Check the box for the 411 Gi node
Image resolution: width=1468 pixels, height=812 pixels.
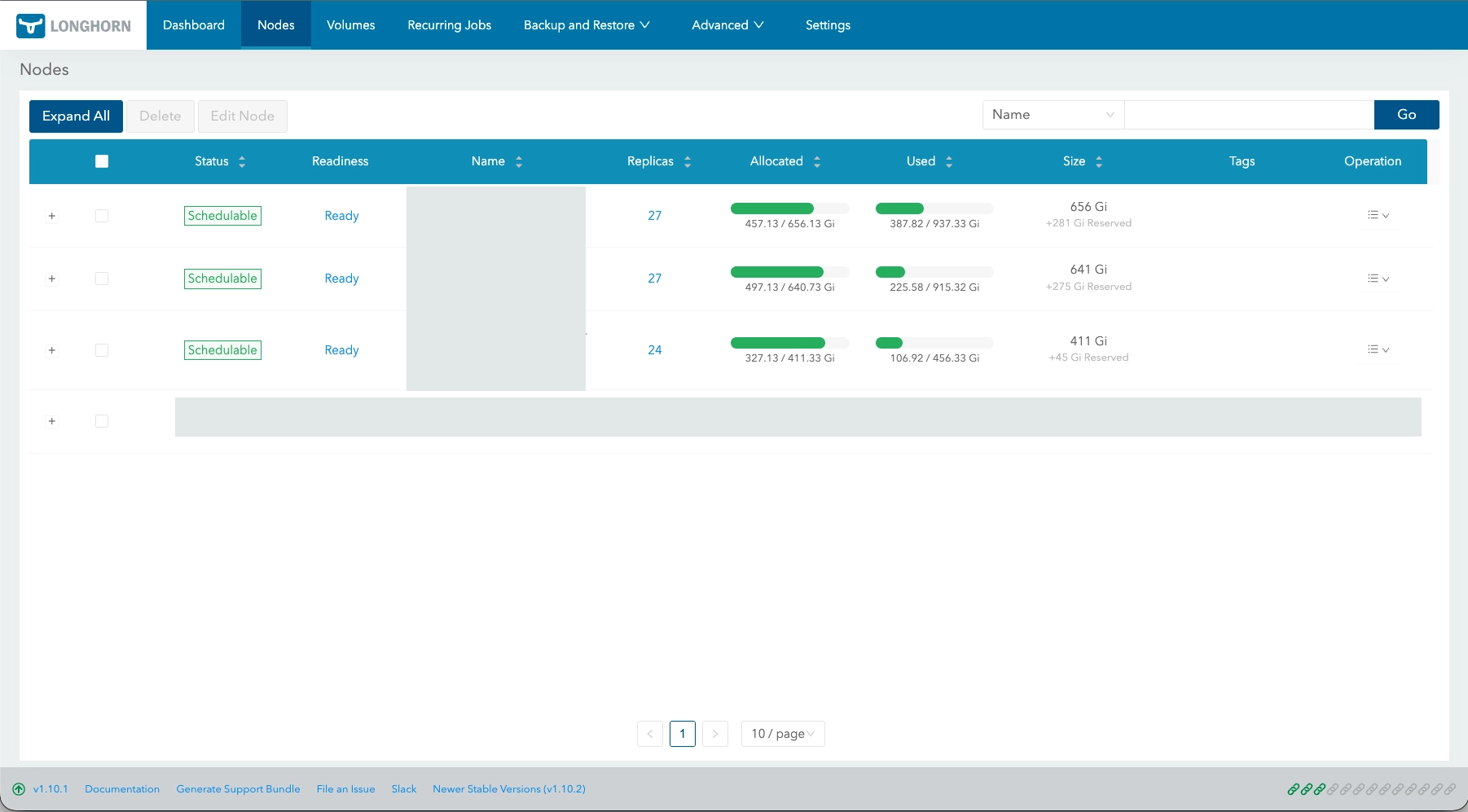coord(102,350)
